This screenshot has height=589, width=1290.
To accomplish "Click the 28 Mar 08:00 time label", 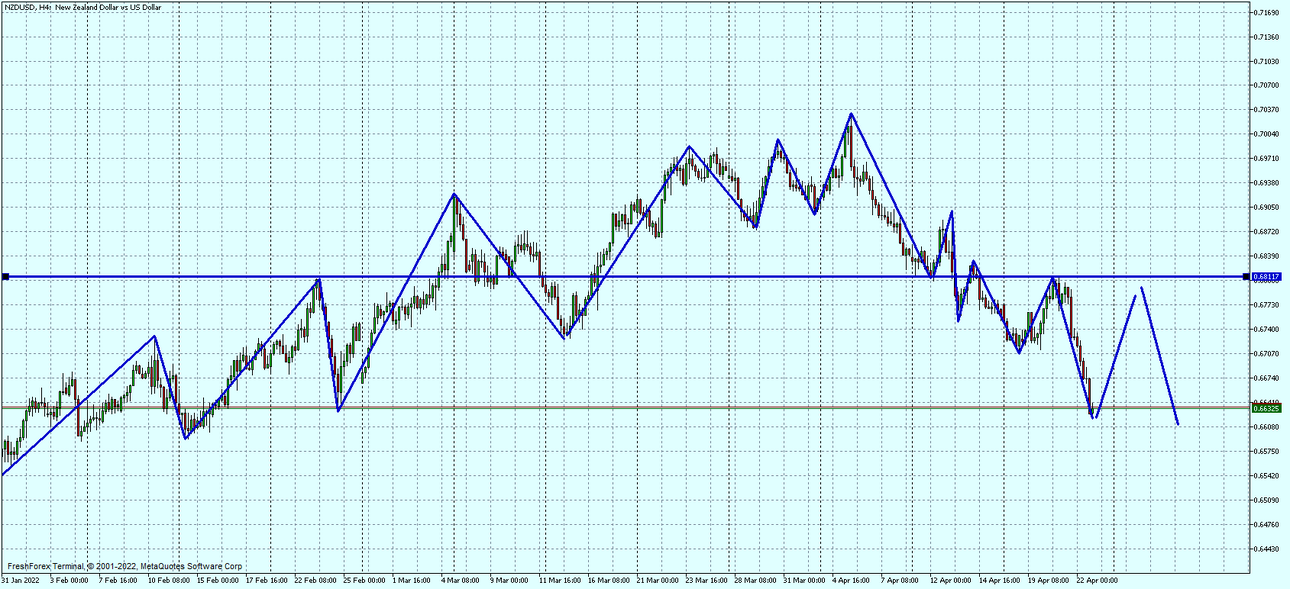I will pos(756,580).
